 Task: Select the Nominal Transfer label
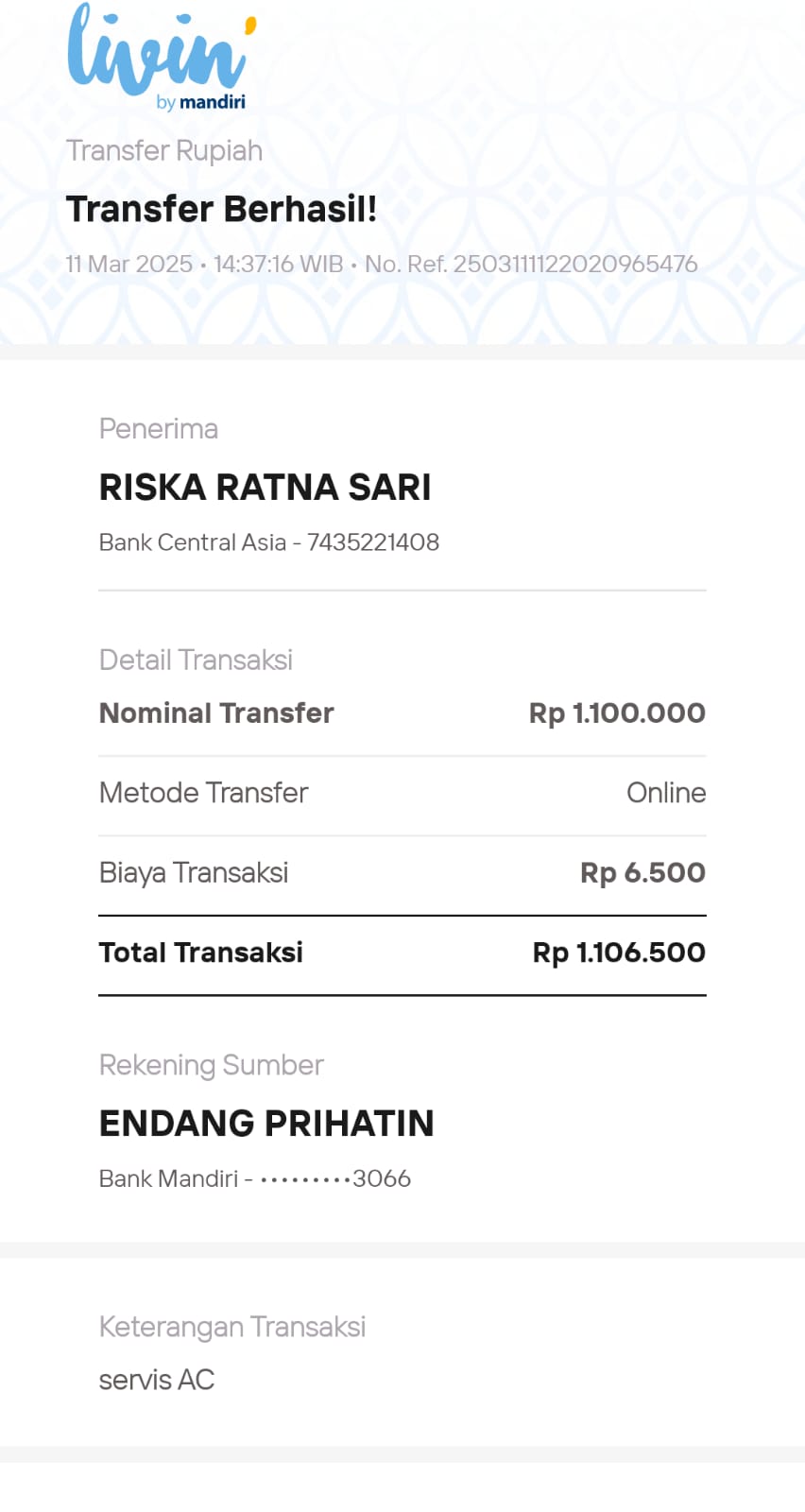coord(216,713)
